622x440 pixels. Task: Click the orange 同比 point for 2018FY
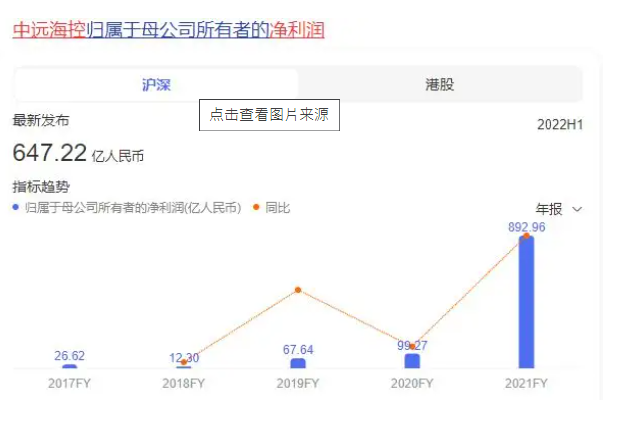(x=184, y=362)
